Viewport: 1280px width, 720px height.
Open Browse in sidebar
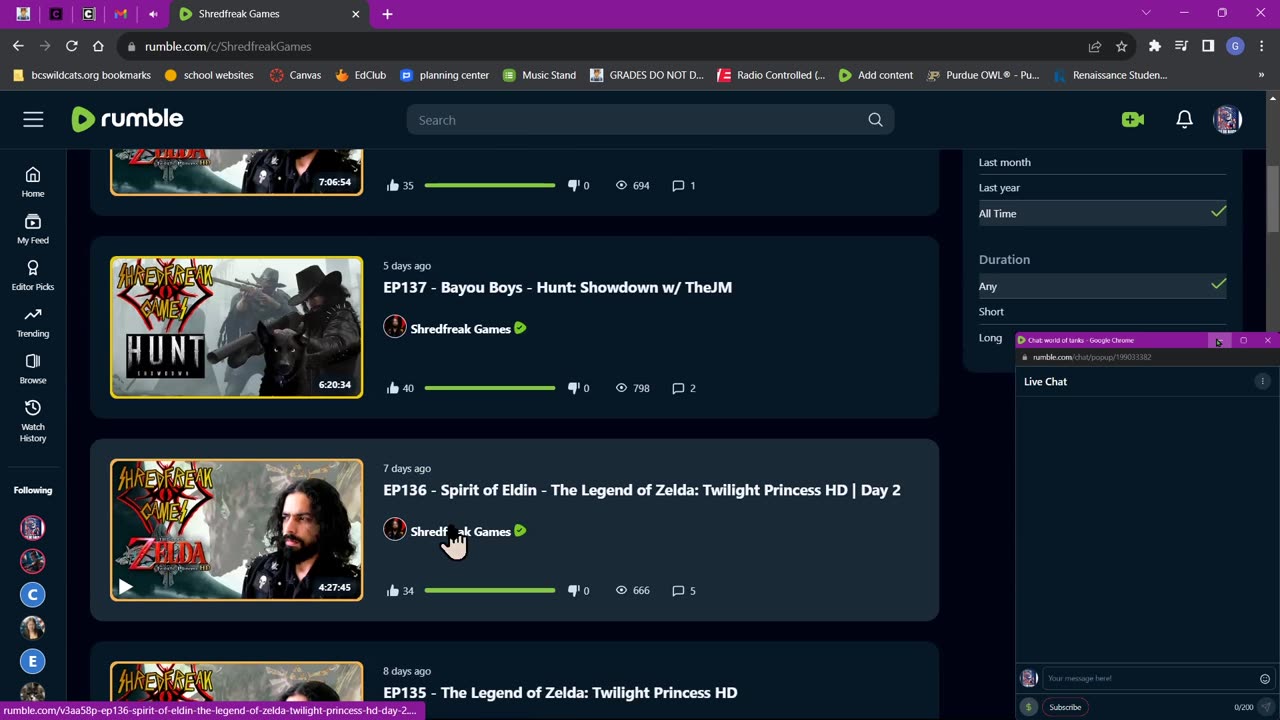click(33, 369)
